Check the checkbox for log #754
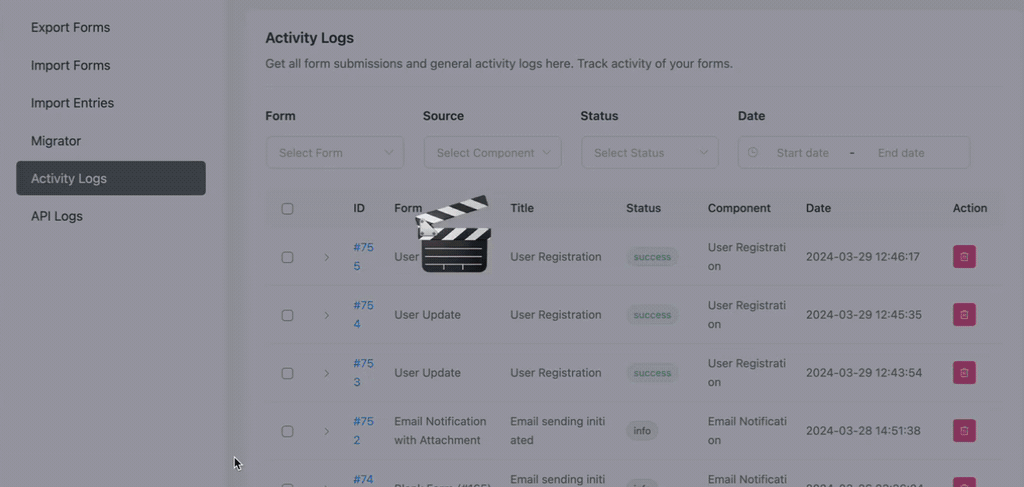The width and height of the screenshot is (1024, 487). [x=287, y=315]
